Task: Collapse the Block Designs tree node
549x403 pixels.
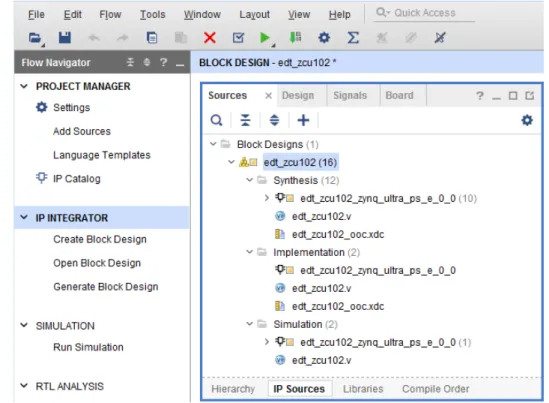Action: tap(213, 144)
